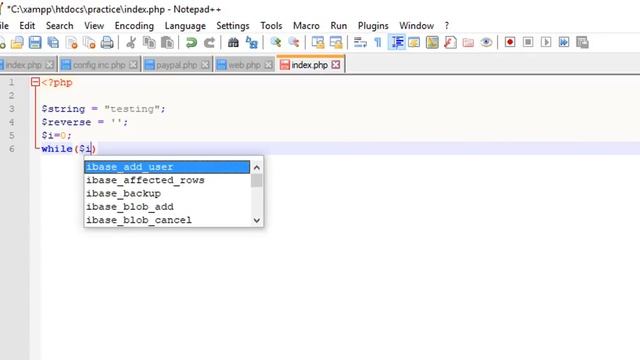This screenshot has width=640, height=360.
Task: Click the Paste toolbar icon
Action: coord(167,42)
